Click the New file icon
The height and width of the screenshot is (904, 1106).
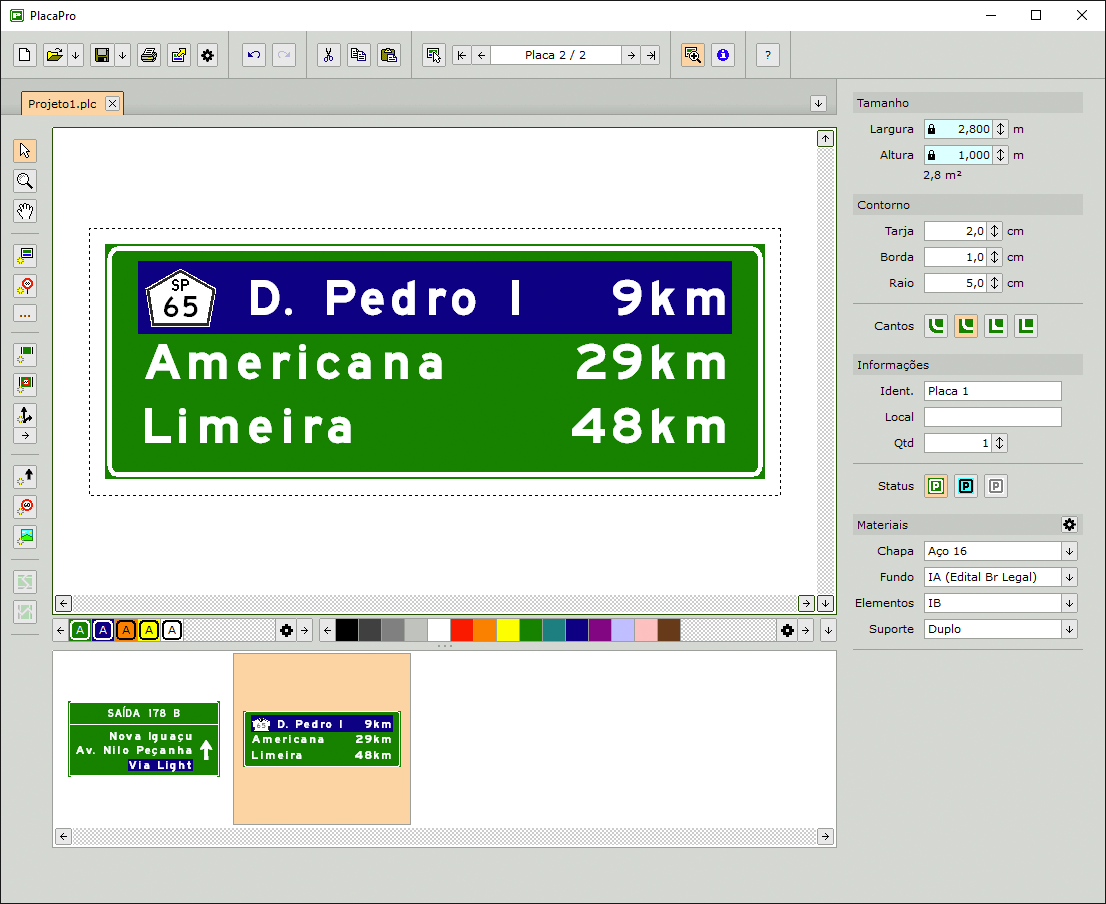[x=25, y=55]
